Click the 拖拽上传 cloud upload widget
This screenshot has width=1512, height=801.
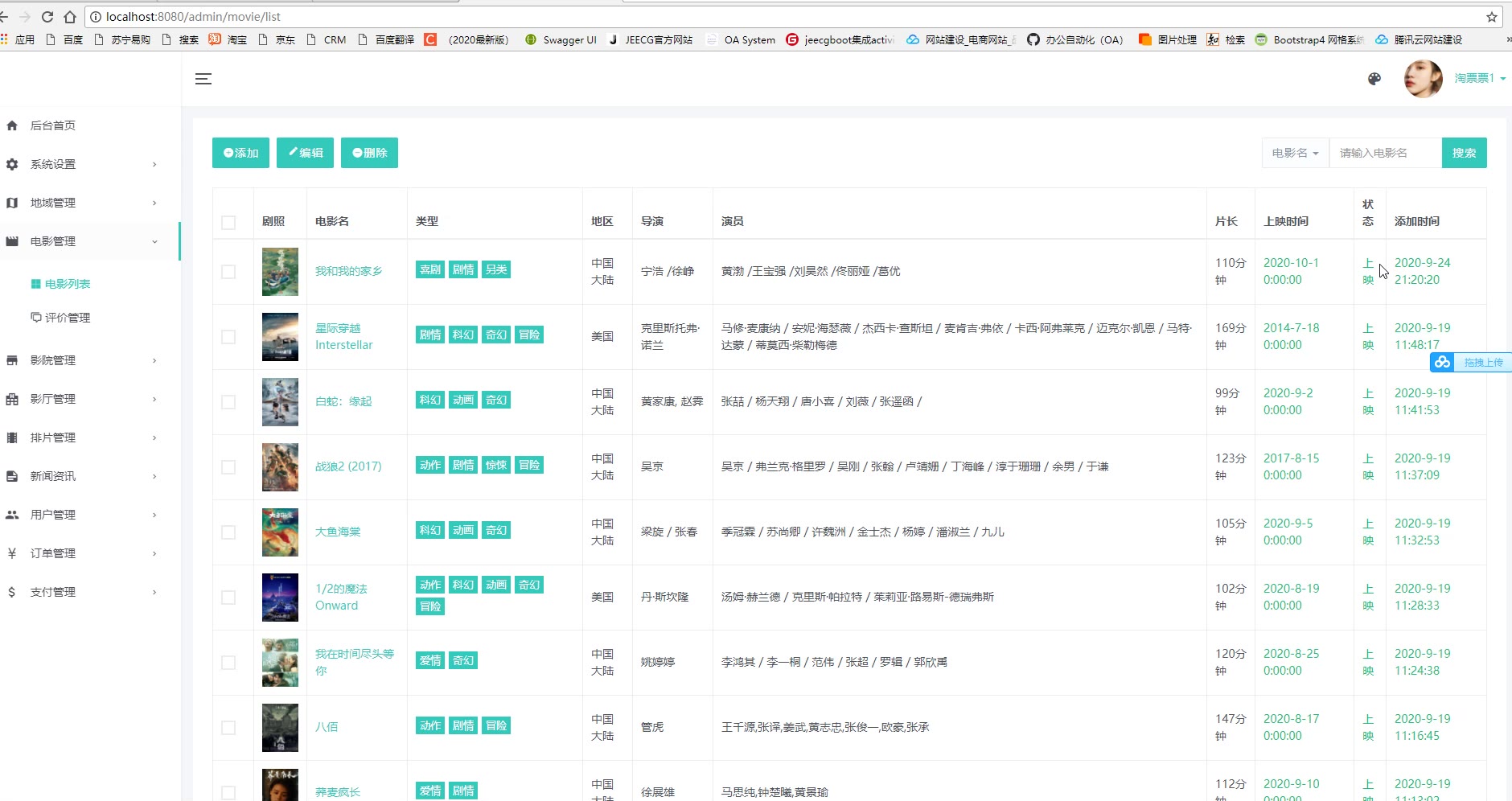coord(1471,362)
